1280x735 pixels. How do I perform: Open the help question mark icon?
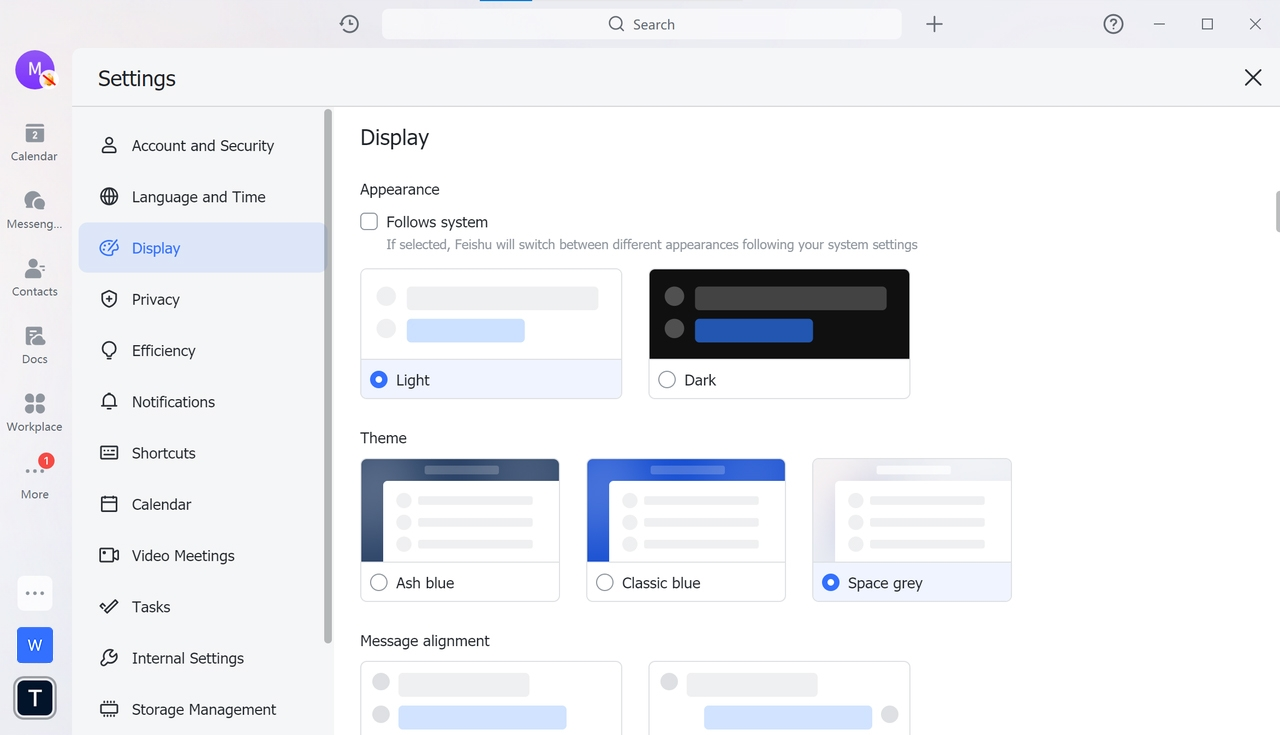coord(1113,24)
